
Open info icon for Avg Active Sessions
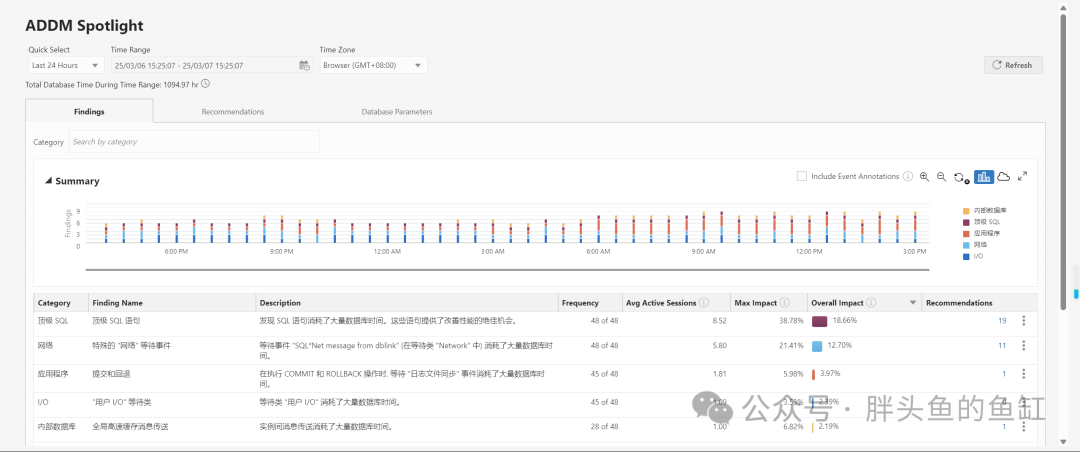705,302
